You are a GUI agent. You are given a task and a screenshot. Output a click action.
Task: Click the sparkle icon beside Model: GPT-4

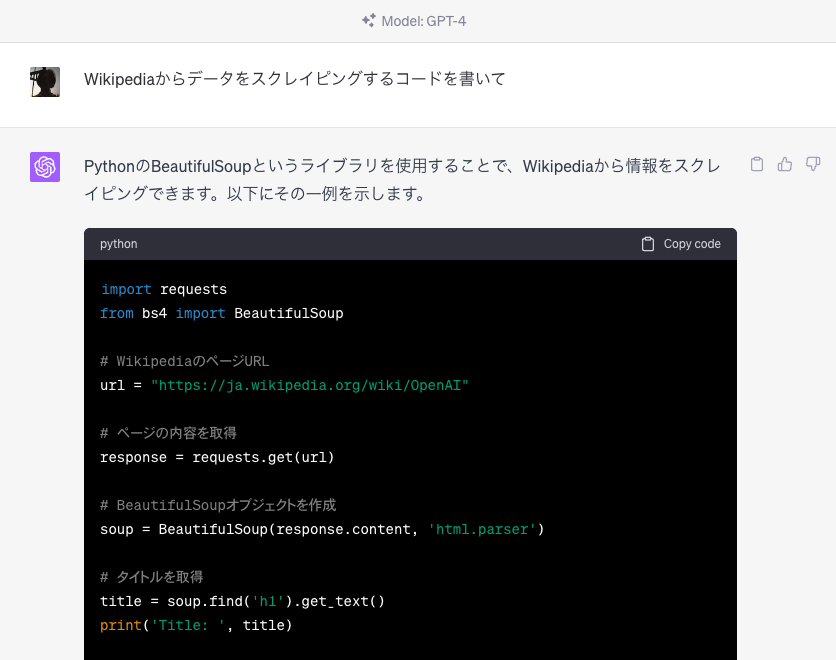[369, 20]
